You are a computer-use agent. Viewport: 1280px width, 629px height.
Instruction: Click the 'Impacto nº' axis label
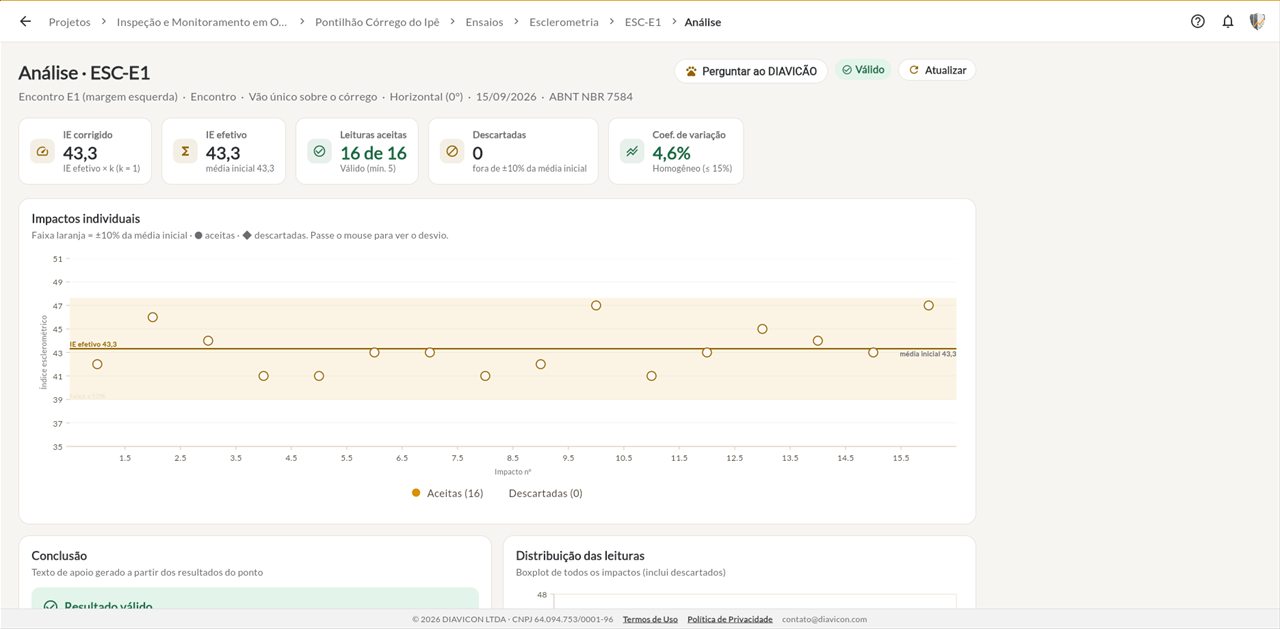[x=513, y=471]
